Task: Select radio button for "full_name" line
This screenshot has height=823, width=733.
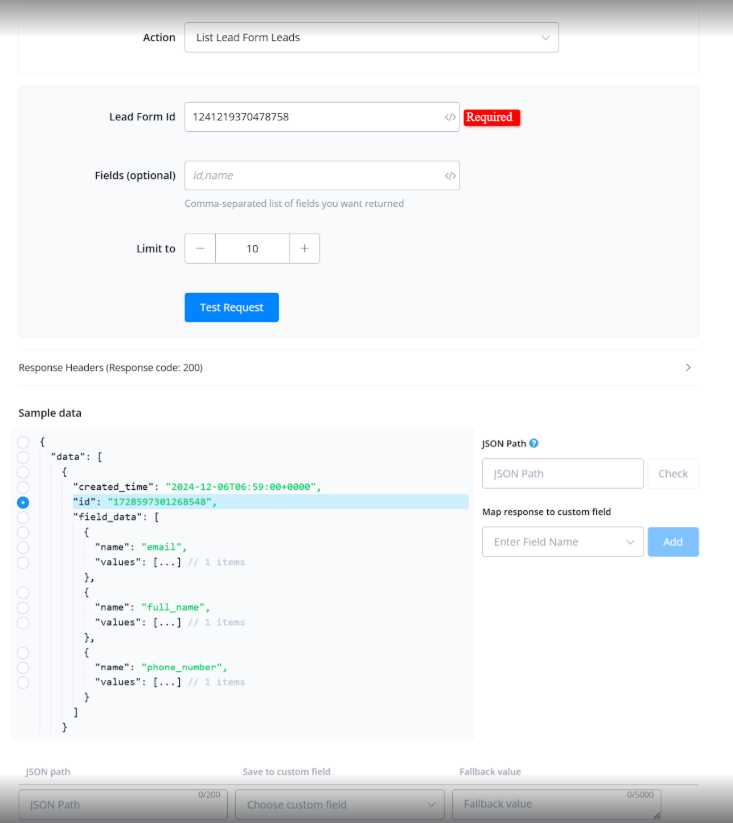Action: [23, 607]
